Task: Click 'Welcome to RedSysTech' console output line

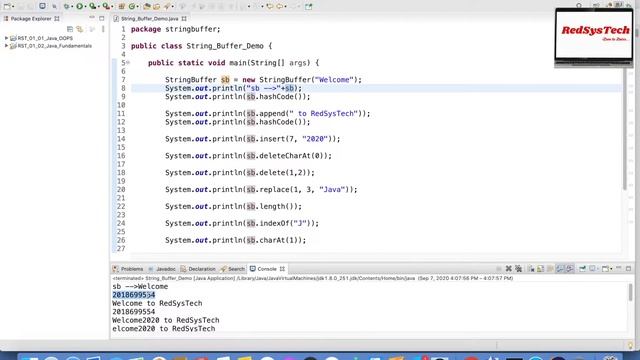Action: point(157,303)
